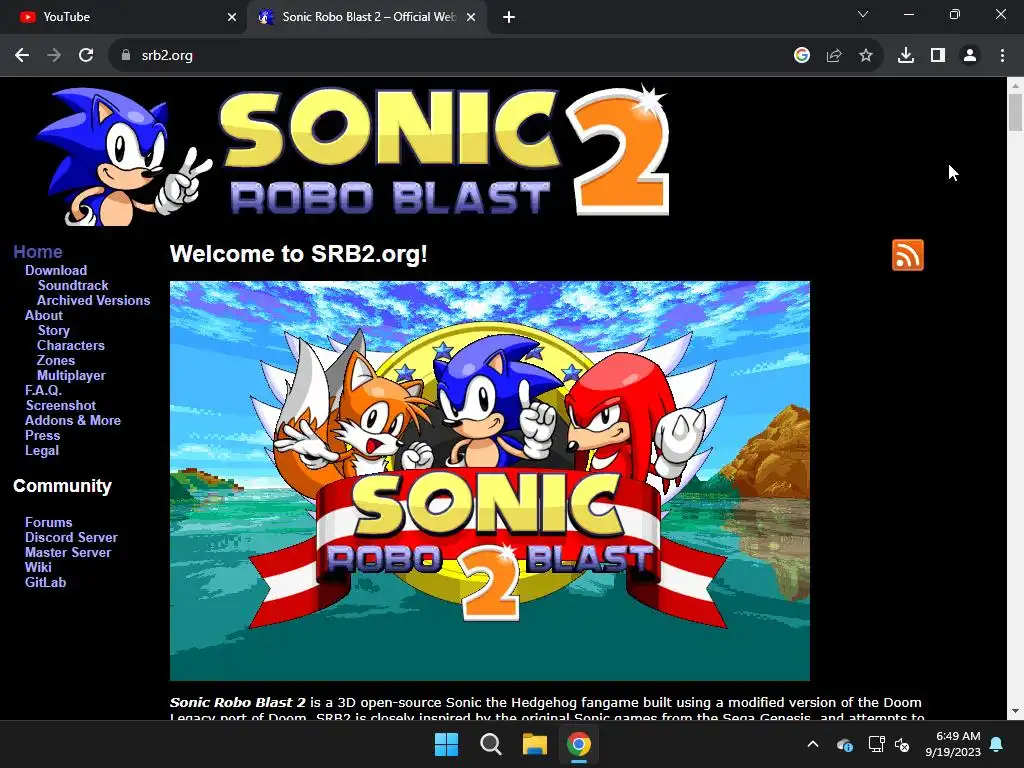Open Chrome downloads icon

coord(906,56)
